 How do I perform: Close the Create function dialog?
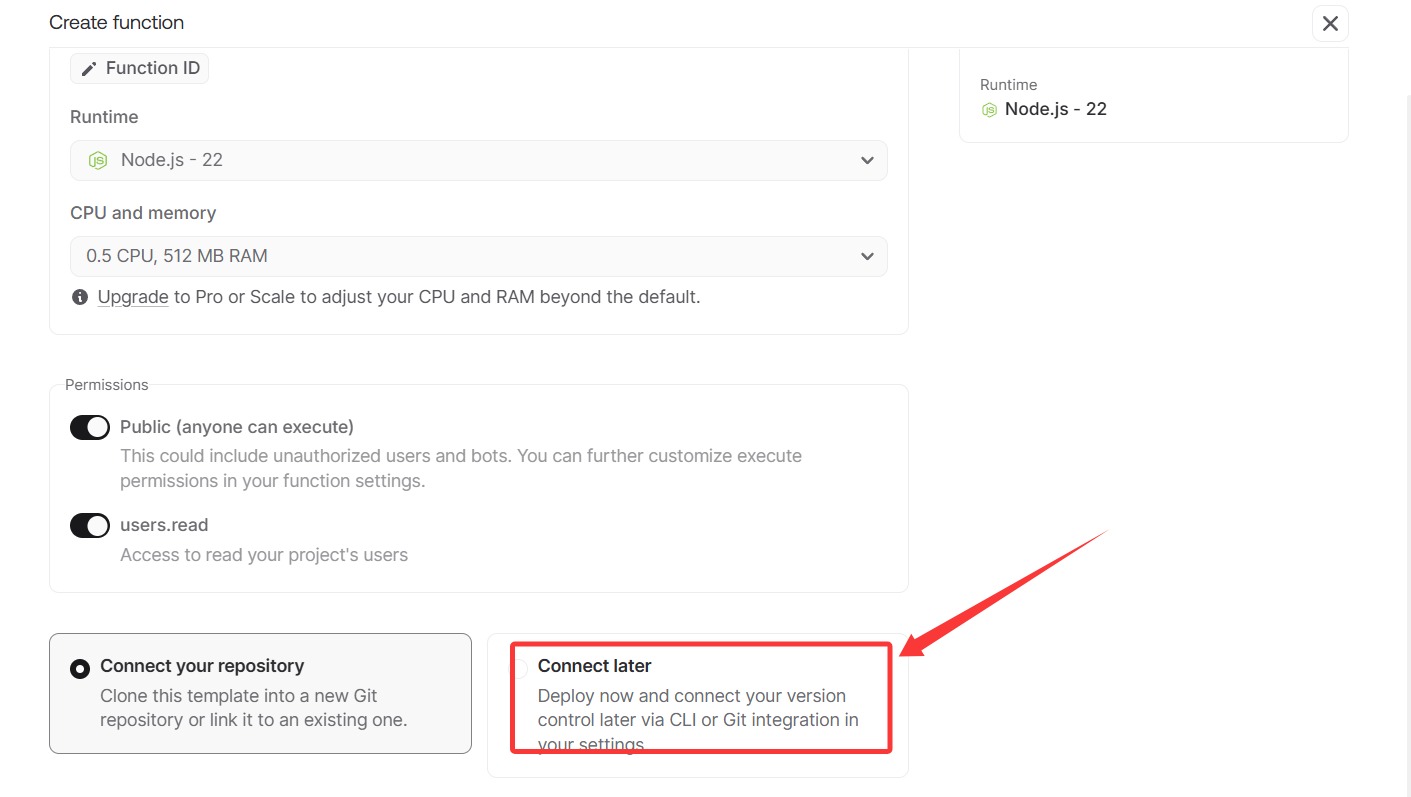coord(1329,23)
